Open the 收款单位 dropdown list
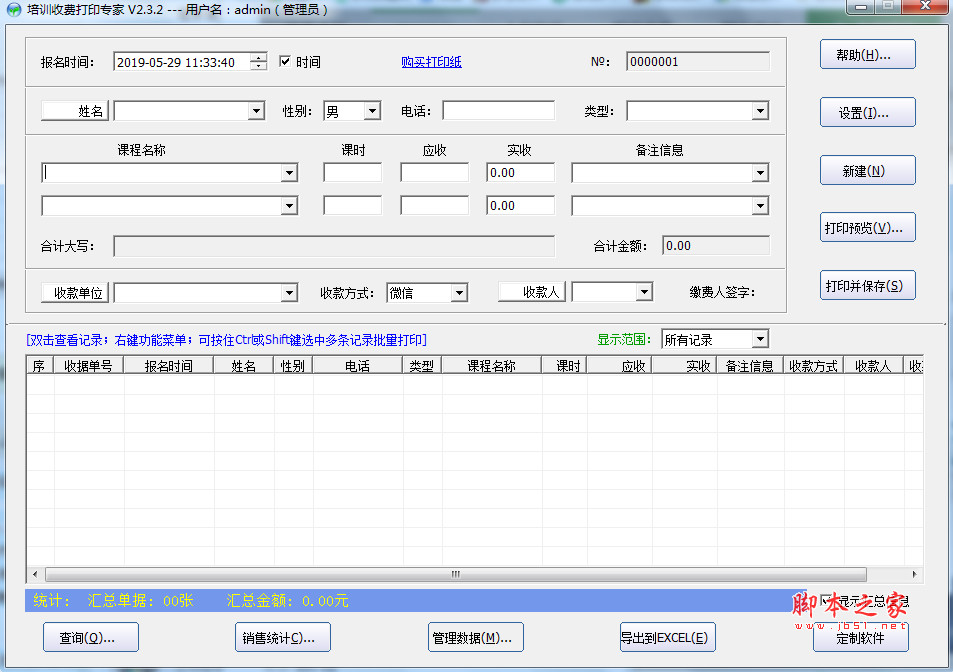 (289, 293)
